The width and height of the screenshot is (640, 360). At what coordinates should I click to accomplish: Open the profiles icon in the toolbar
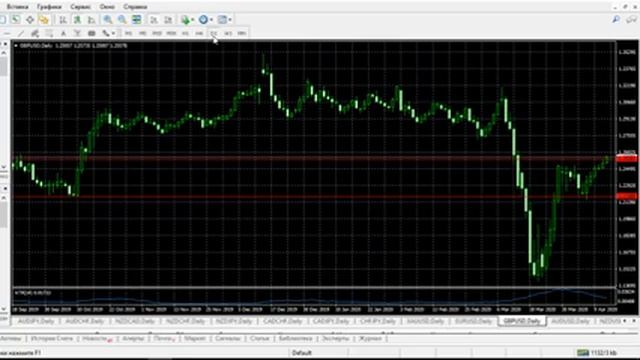click(16, 20)
